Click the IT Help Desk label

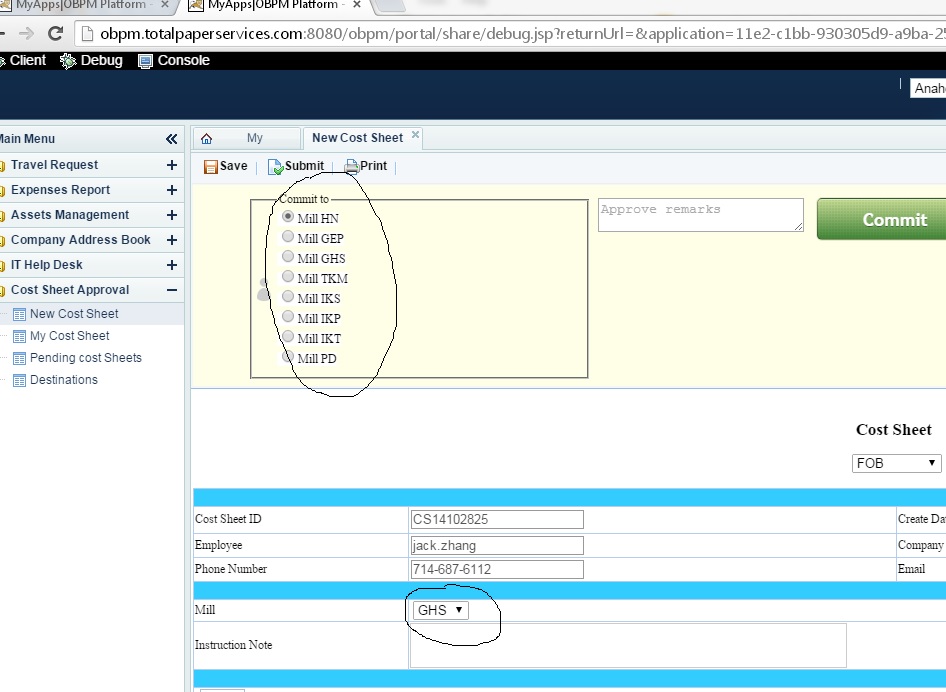tap(46, 264)
